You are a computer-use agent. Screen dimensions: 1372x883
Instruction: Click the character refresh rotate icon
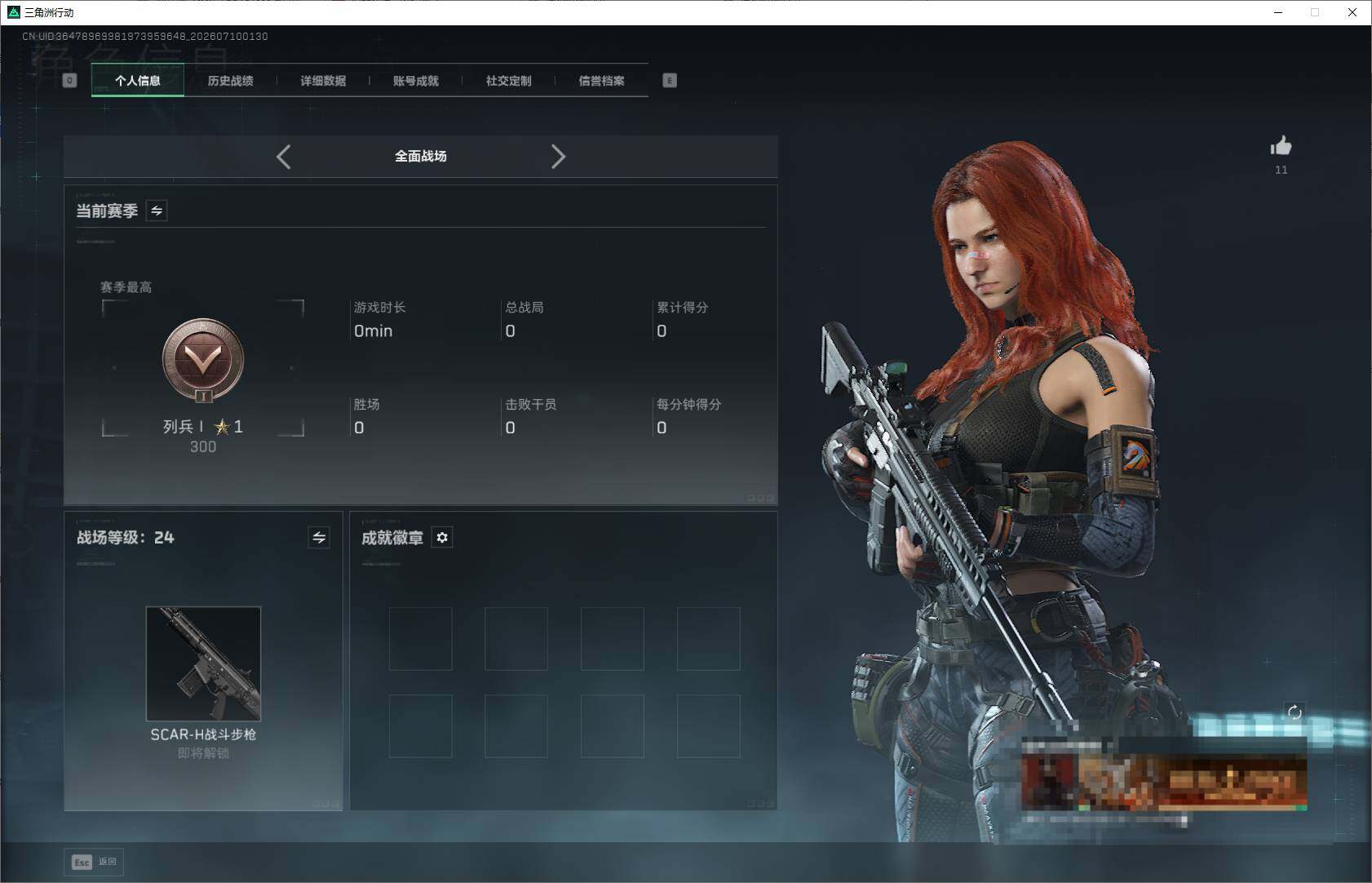click(x=1295, y=712)
